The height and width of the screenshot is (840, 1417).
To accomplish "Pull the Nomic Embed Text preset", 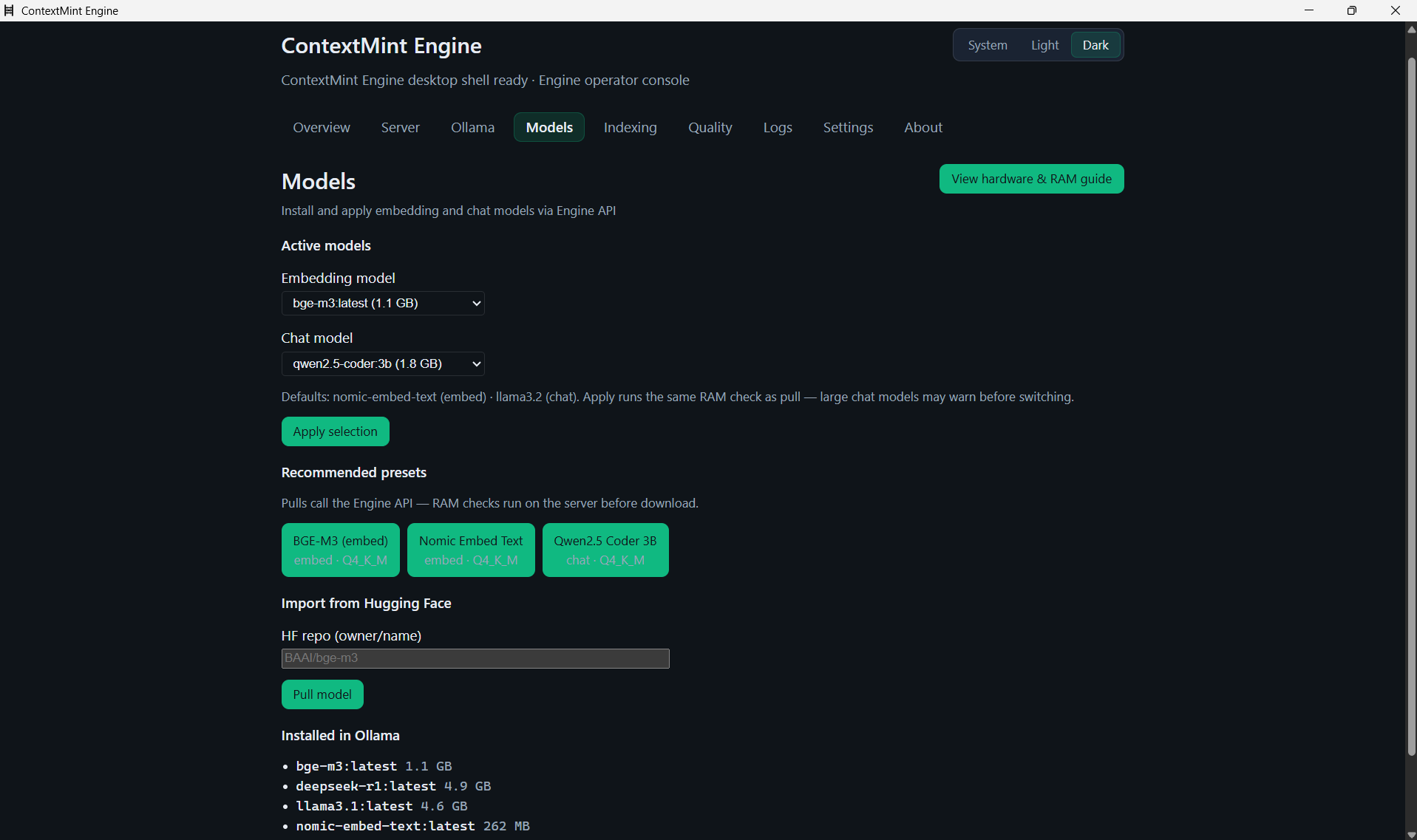I will 471,550.
